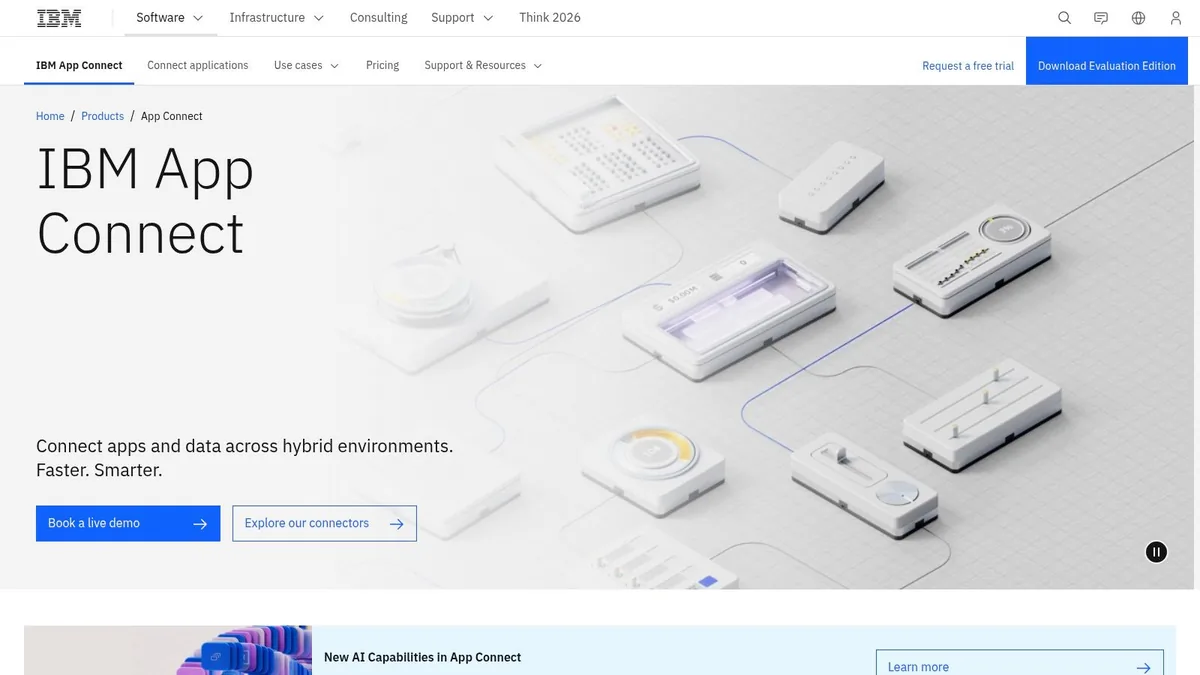
Task: Pause the hero animation
Action: point(1156,552)
